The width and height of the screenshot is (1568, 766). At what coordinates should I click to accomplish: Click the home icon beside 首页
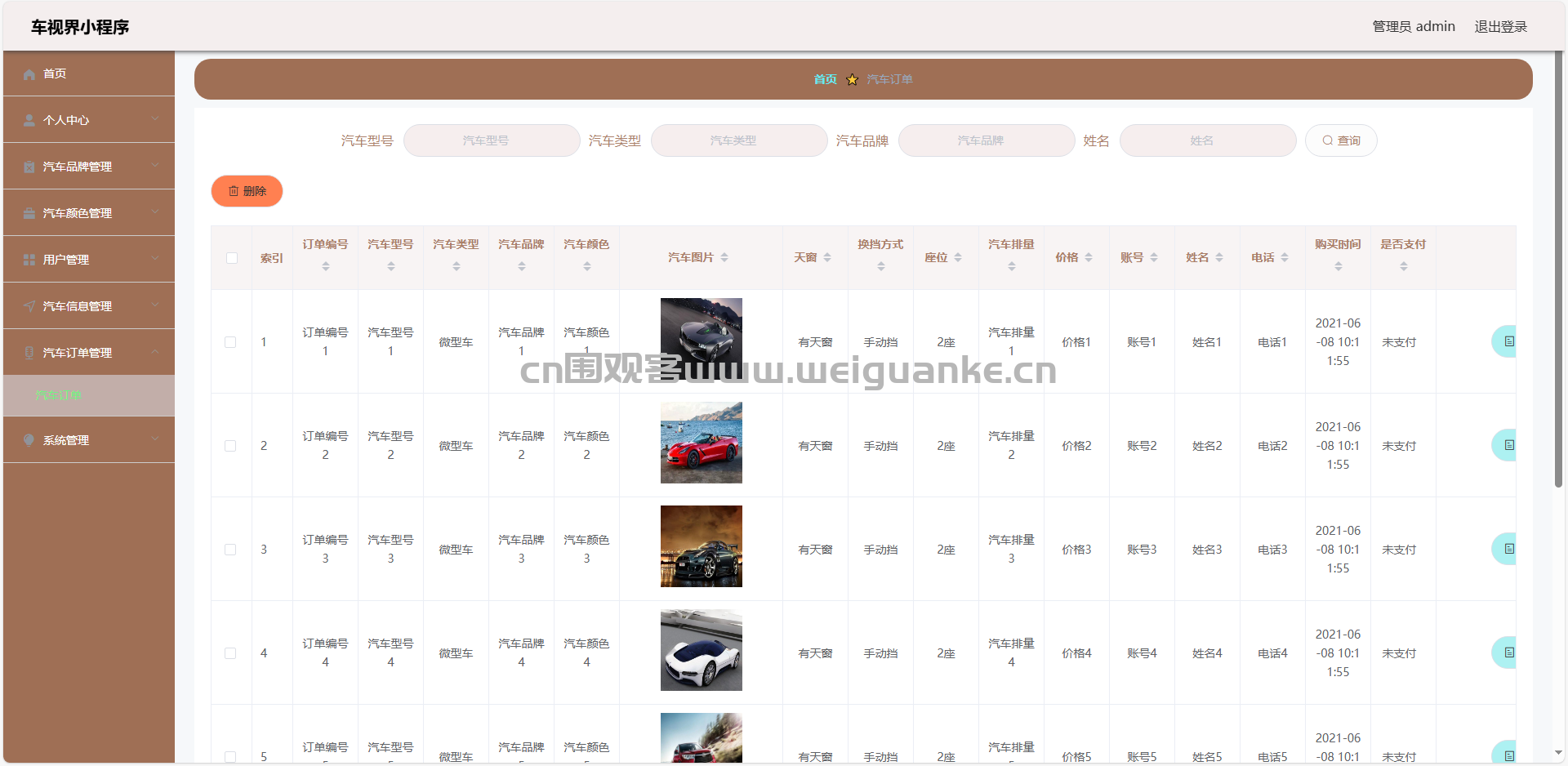click(29, 73)
